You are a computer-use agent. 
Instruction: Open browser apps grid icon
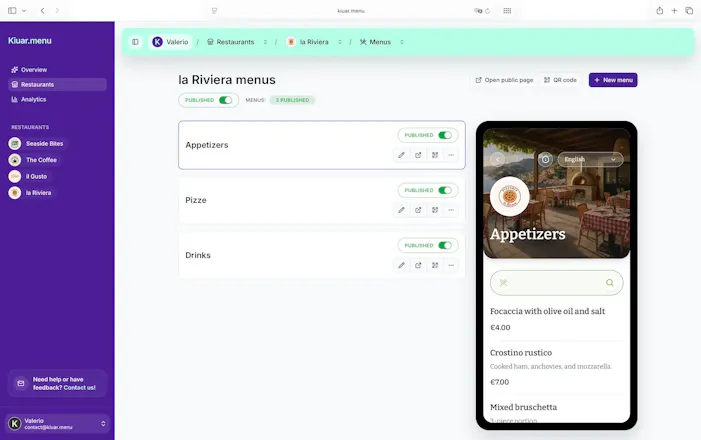point(507,11)
